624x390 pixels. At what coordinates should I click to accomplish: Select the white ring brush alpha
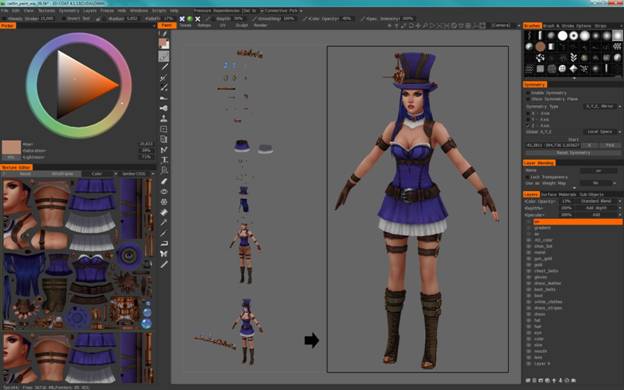click(573, 36)
